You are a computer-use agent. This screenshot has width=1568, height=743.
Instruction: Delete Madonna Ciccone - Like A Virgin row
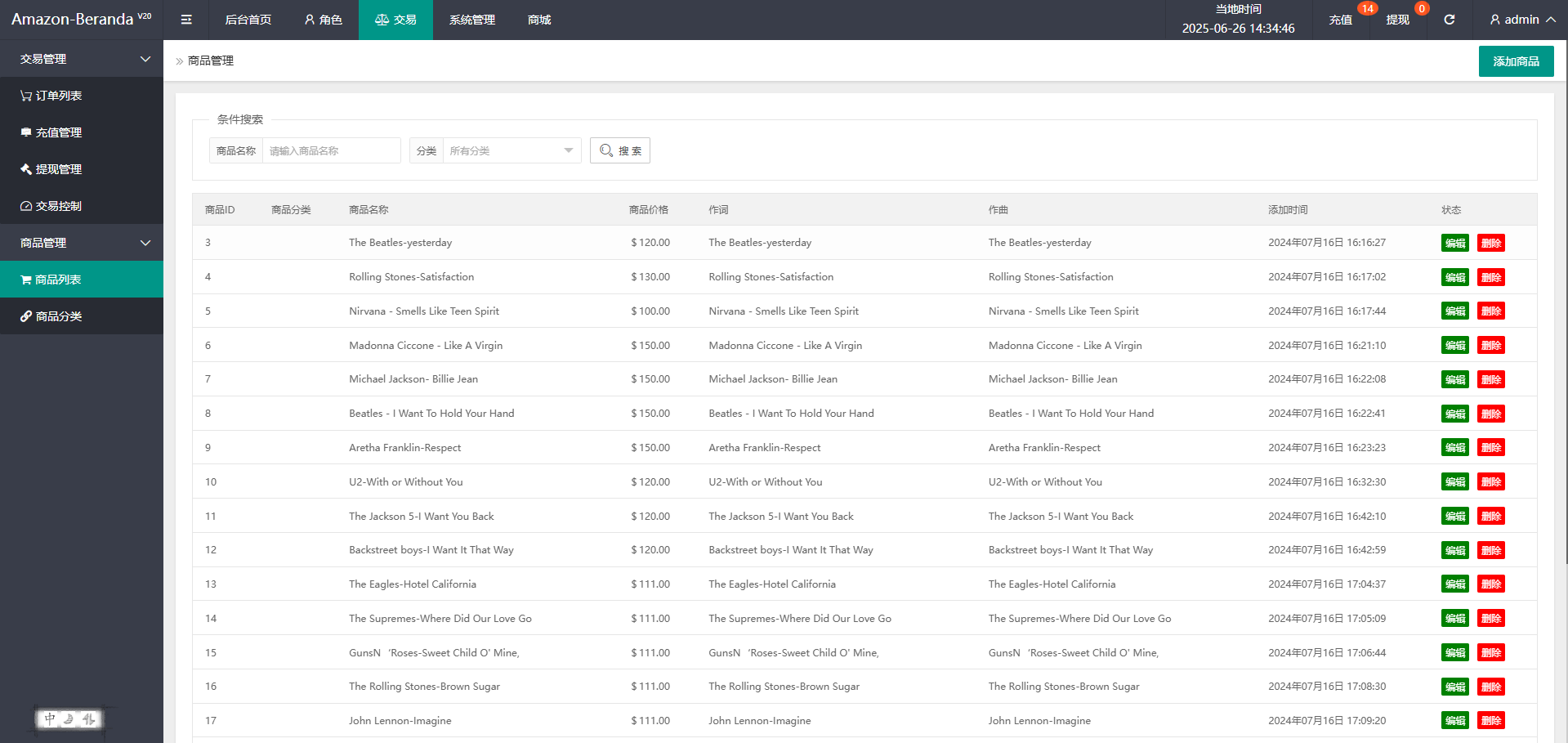coord(1491,346)
